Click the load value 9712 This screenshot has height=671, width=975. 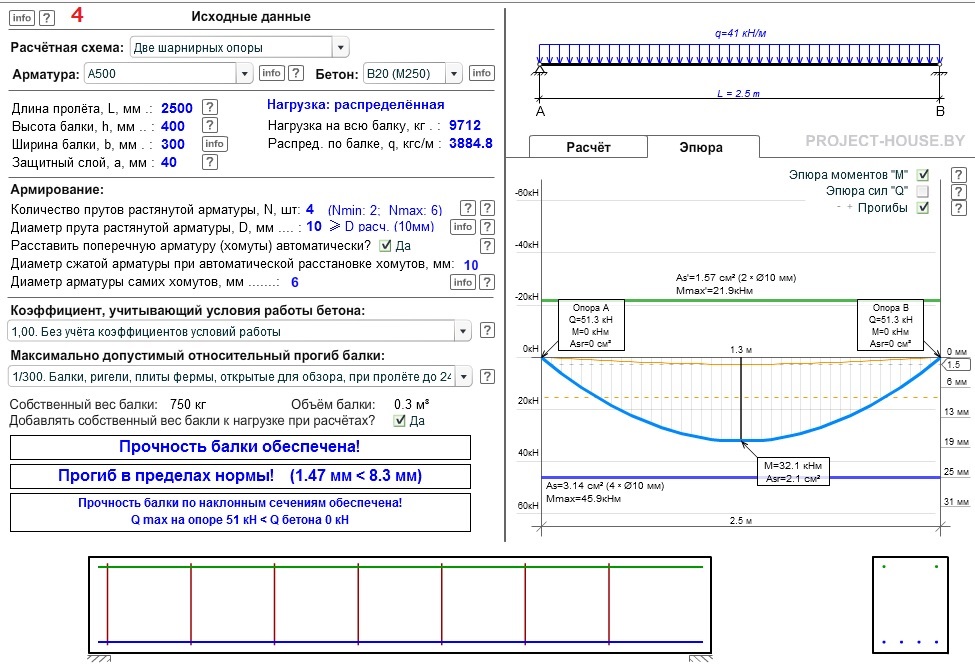464,125
